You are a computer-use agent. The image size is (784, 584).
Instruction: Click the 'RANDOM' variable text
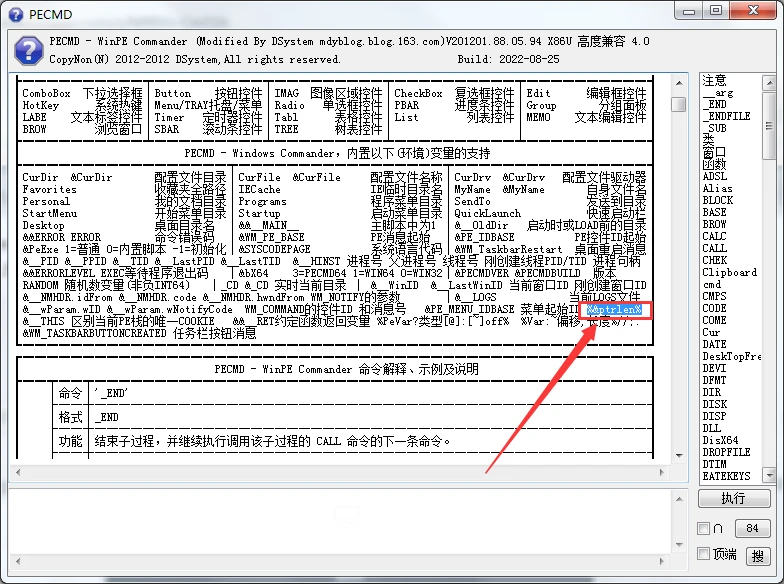[40, 285]
